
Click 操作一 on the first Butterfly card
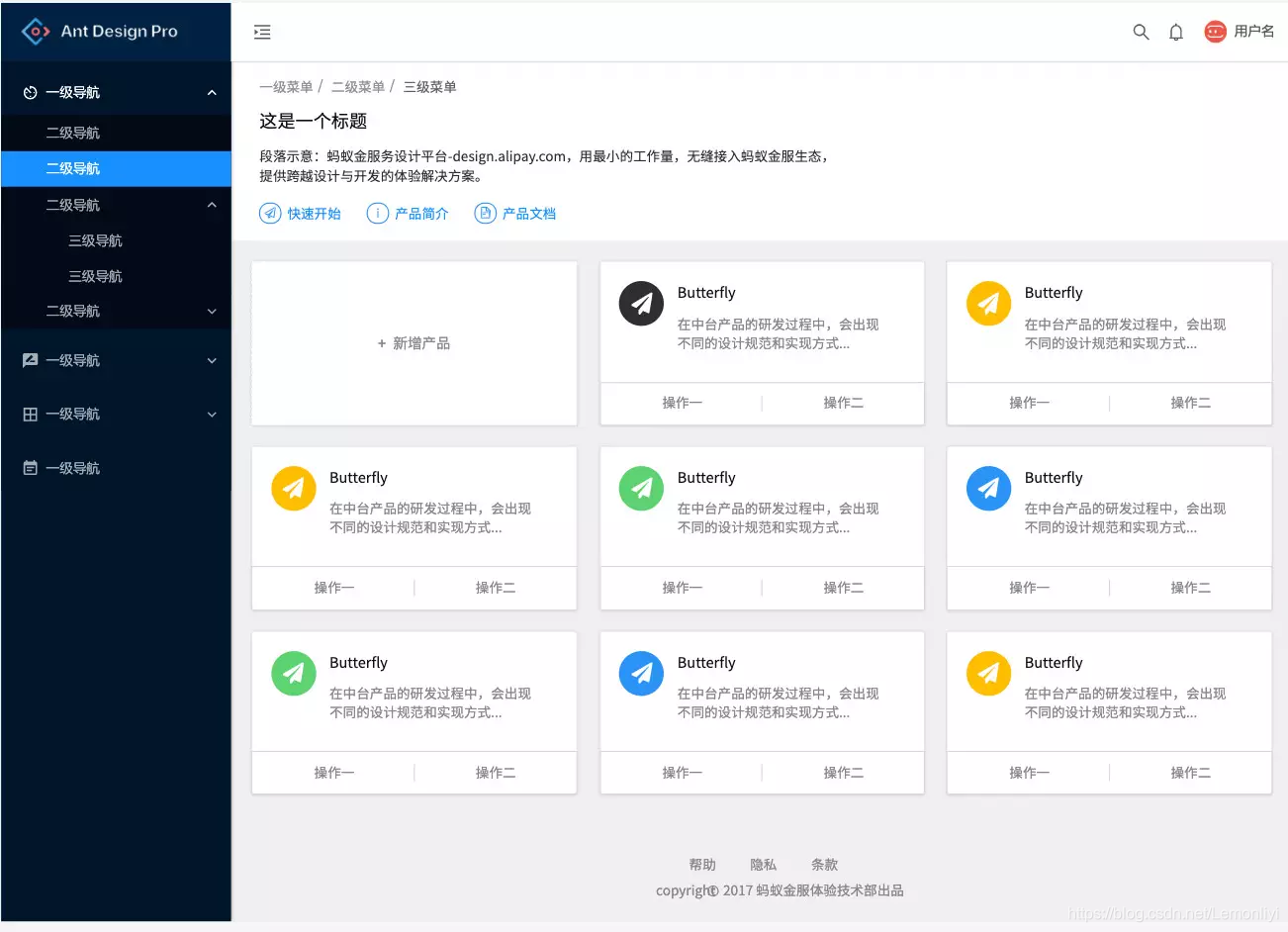[683, 404]
